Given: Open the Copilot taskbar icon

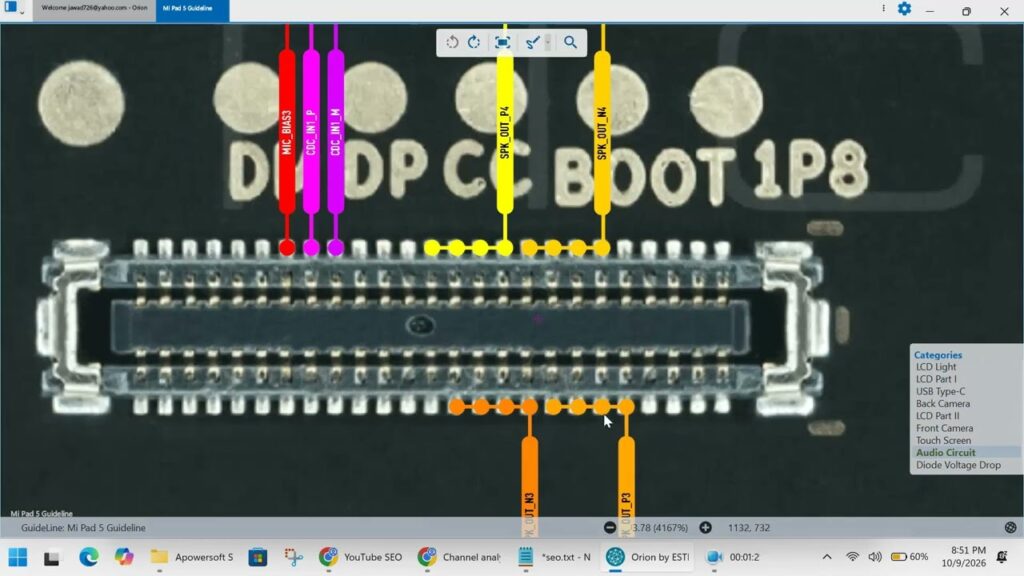Looking at the screenshot, I should pos(124,557).
